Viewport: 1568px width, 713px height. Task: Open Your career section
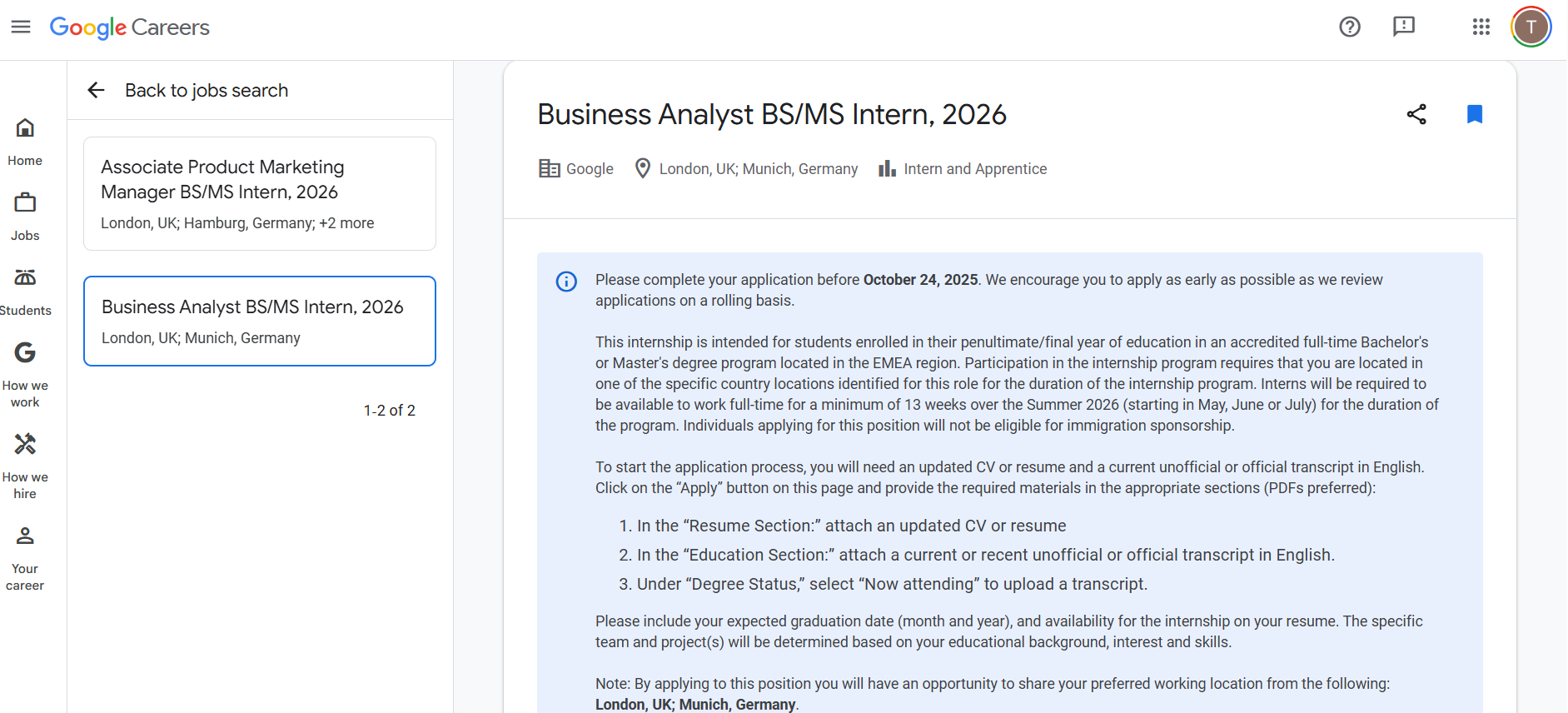[x=25, y=558]
